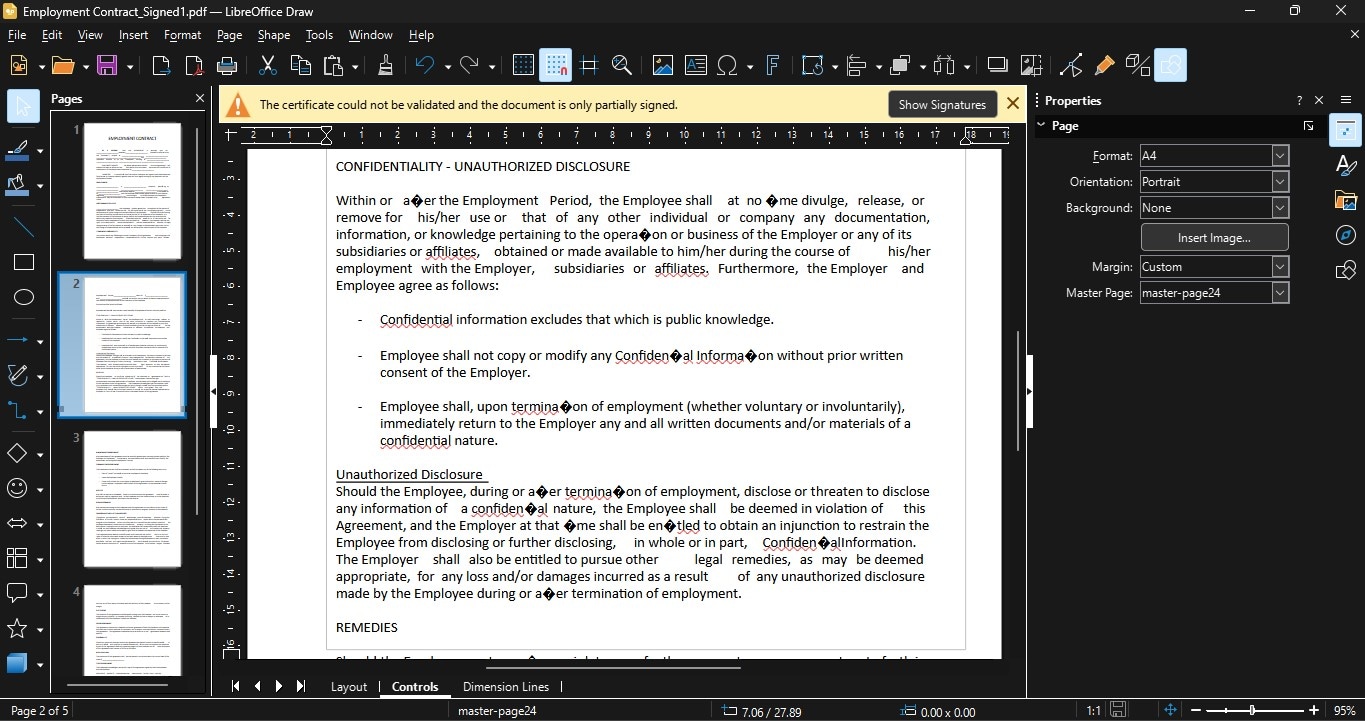Expand Margin dropdown showing Custom
The height and width of the screenshot is (721, 1365).
tap(1280, 267)
